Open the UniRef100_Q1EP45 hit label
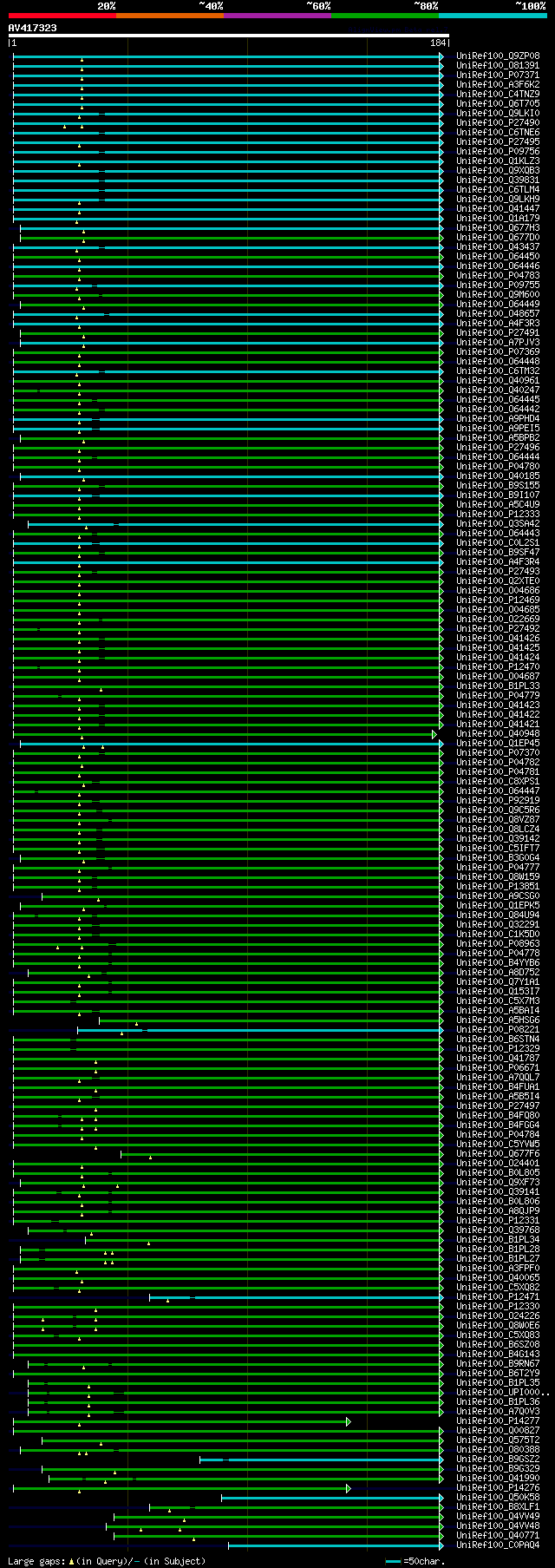The height and width of the screenshot is (1568, 555). pos(498,744)
